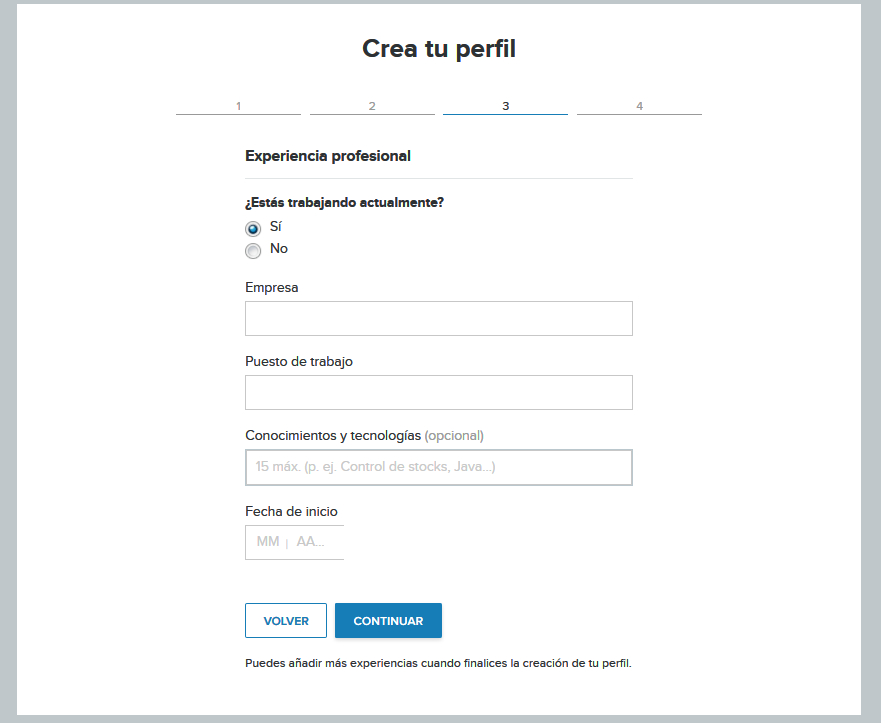The height and width of the screenshot is (723, 881).
Task: Click the Sí label text
Action: [x=275, y=226]
